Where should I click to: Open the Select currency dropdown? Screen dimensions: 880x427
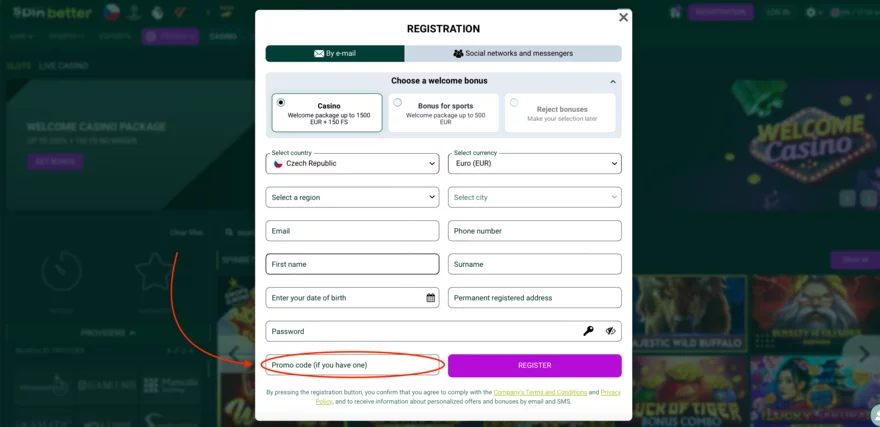coord(534,163)
